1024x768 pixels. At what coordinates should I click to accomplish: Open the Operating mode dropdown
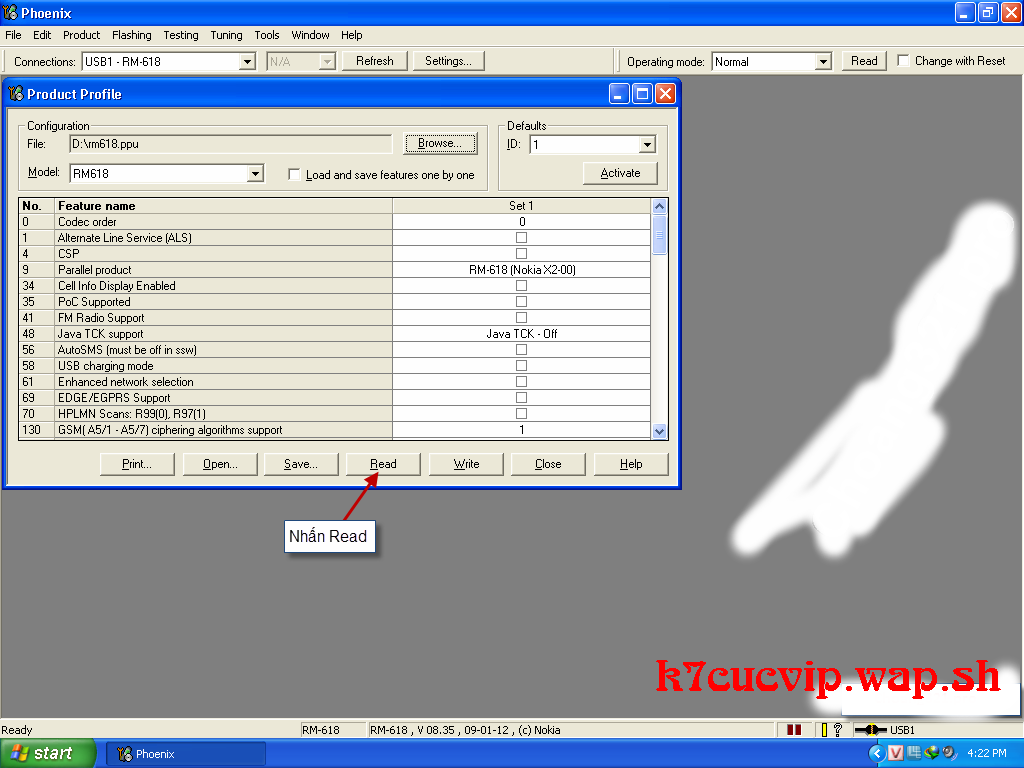pos(822,61)
